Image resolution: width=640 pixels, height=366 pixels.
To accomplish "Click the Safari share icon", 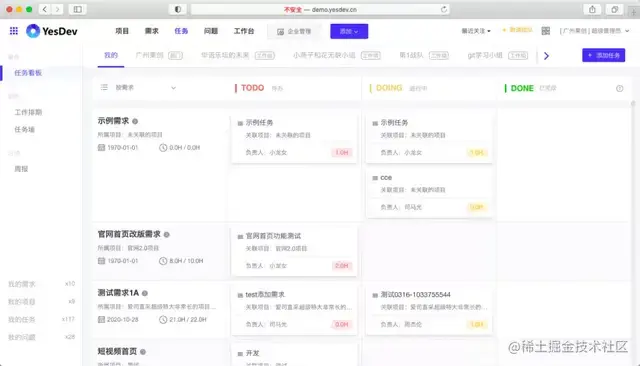I will (x=592, y=9).
